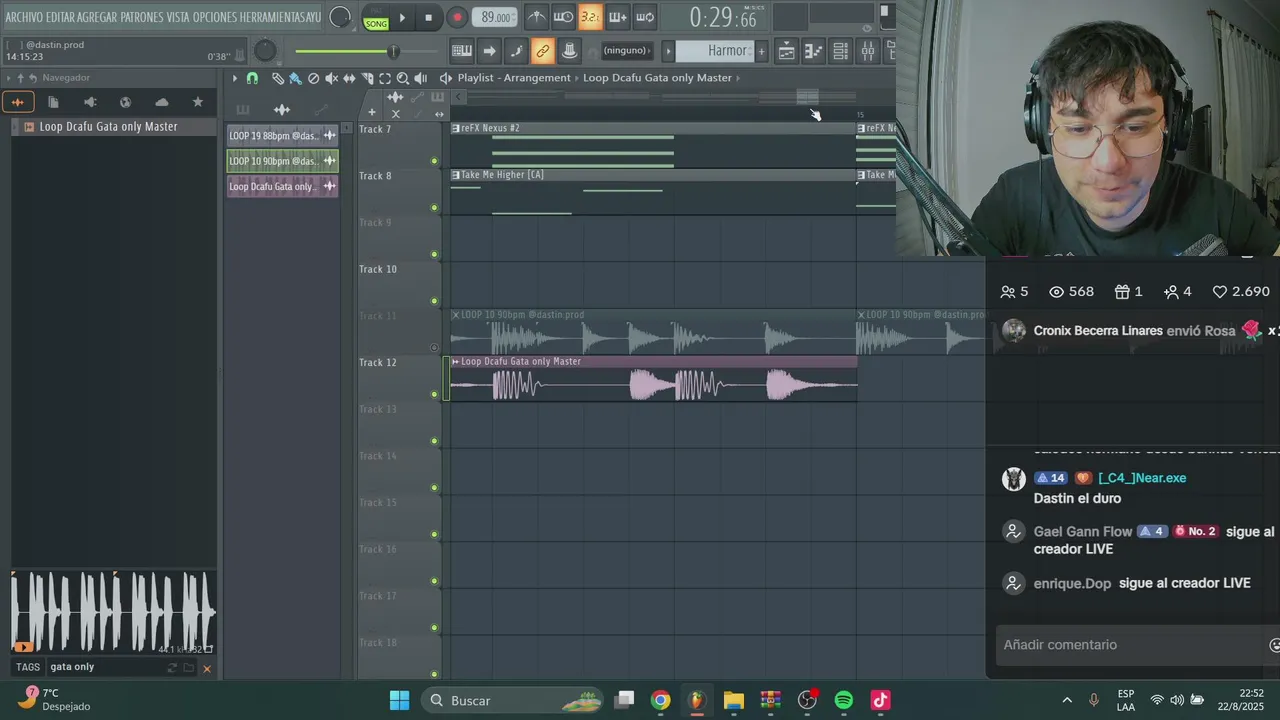The image size is (1280, 720).
Task: Show audio clips tab in the picker panel
Action: click(282, 110)
